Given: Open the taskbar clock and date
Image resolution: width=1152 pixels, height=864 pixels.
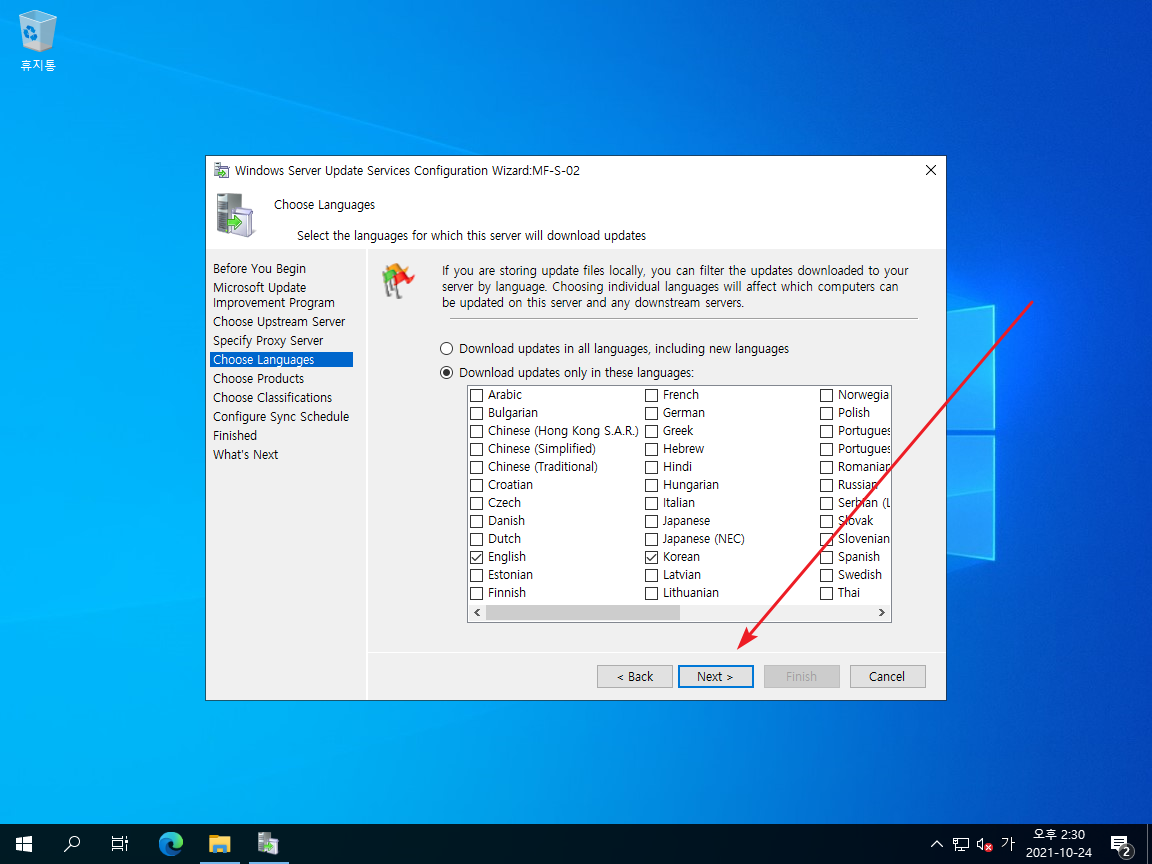Looking at the screenshot, I should pos(1059,843).
